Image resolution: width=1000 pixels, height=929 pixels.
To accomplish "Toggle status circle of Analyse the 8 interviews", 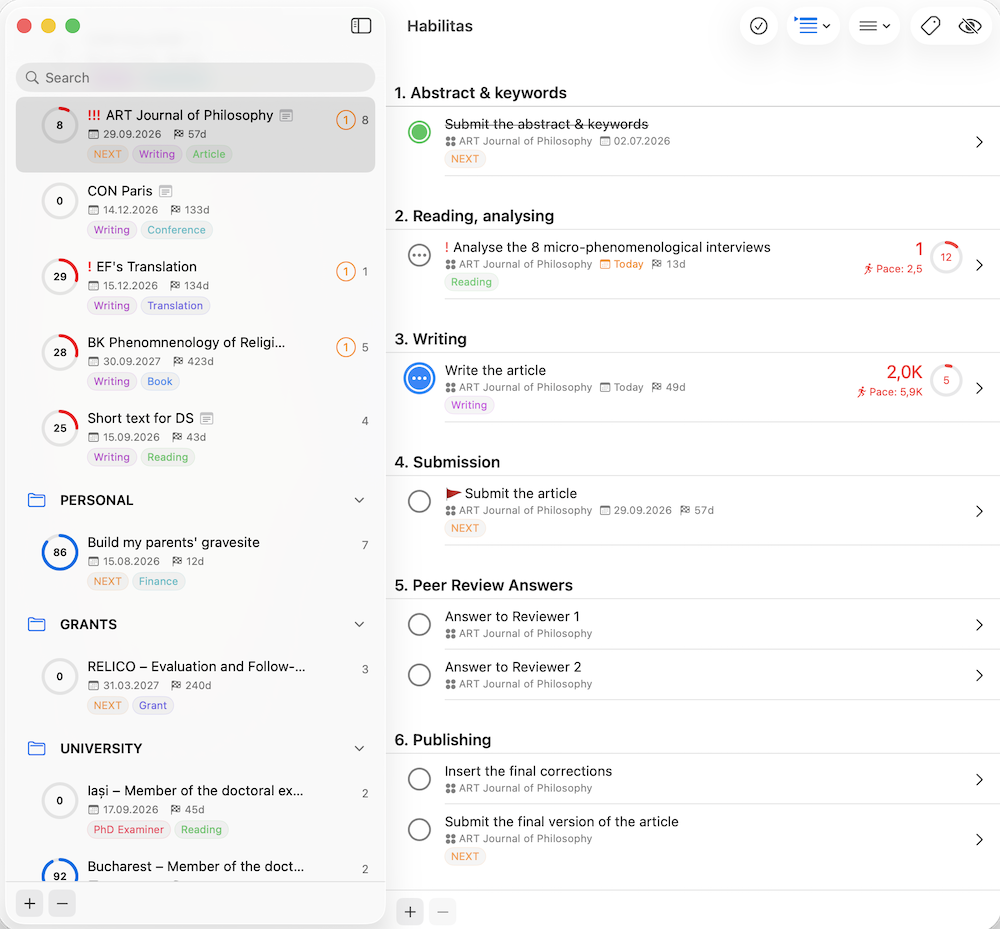I will (x=419, y=256).
